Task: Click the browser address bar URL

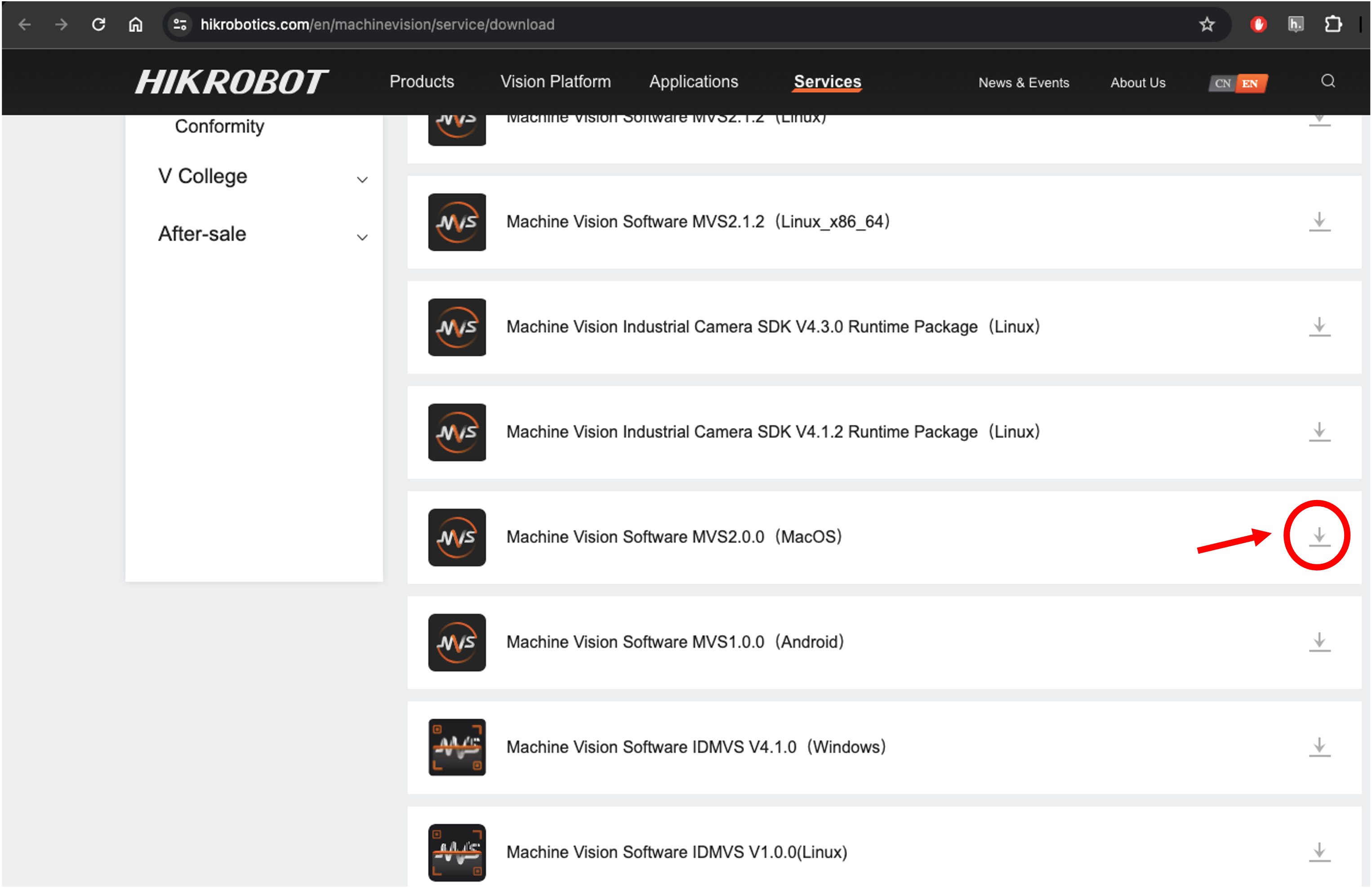Action: coord(377,24)
